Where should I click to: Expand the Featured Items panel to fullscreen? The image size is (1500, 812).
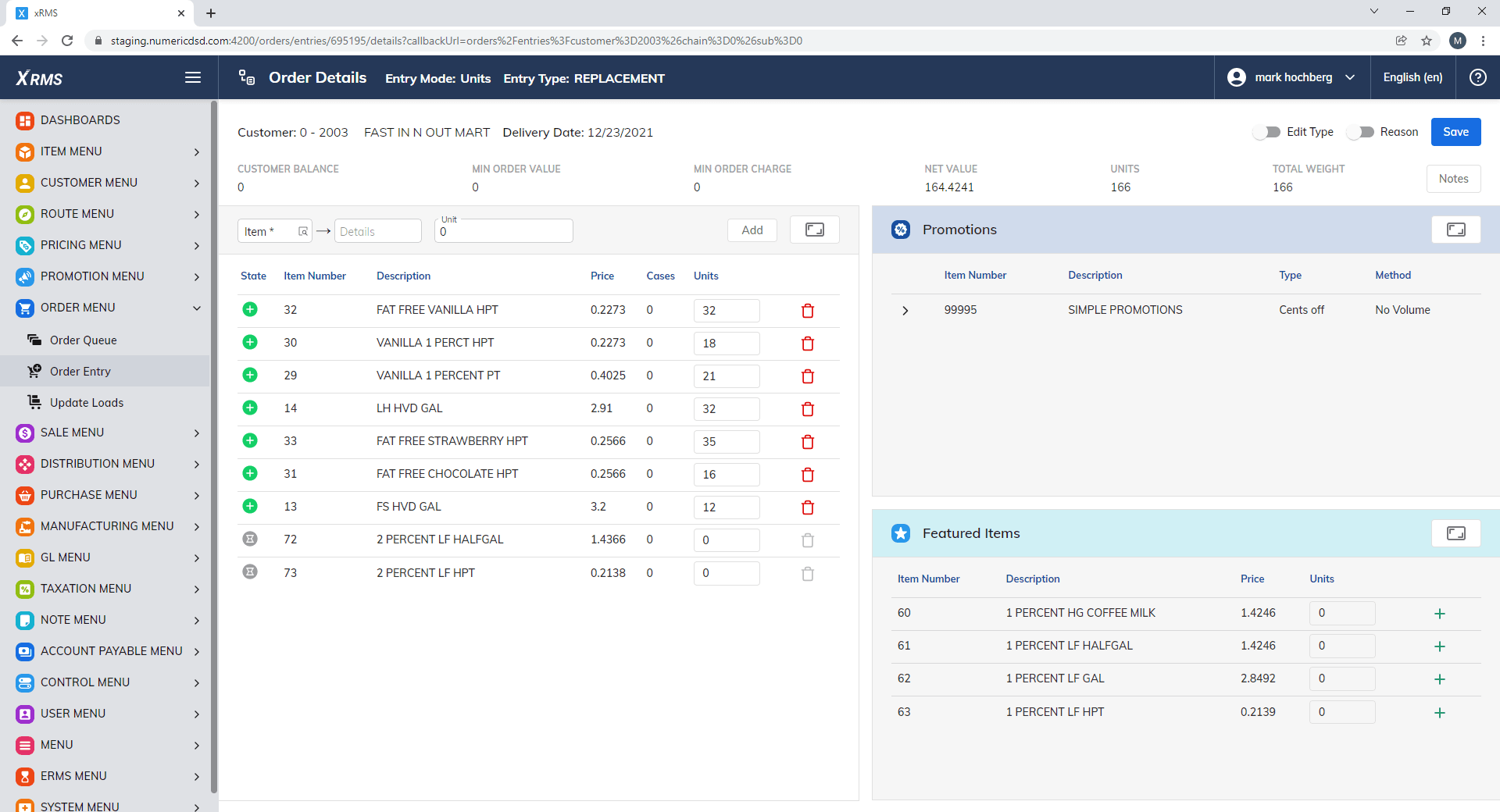point(1456,533)
